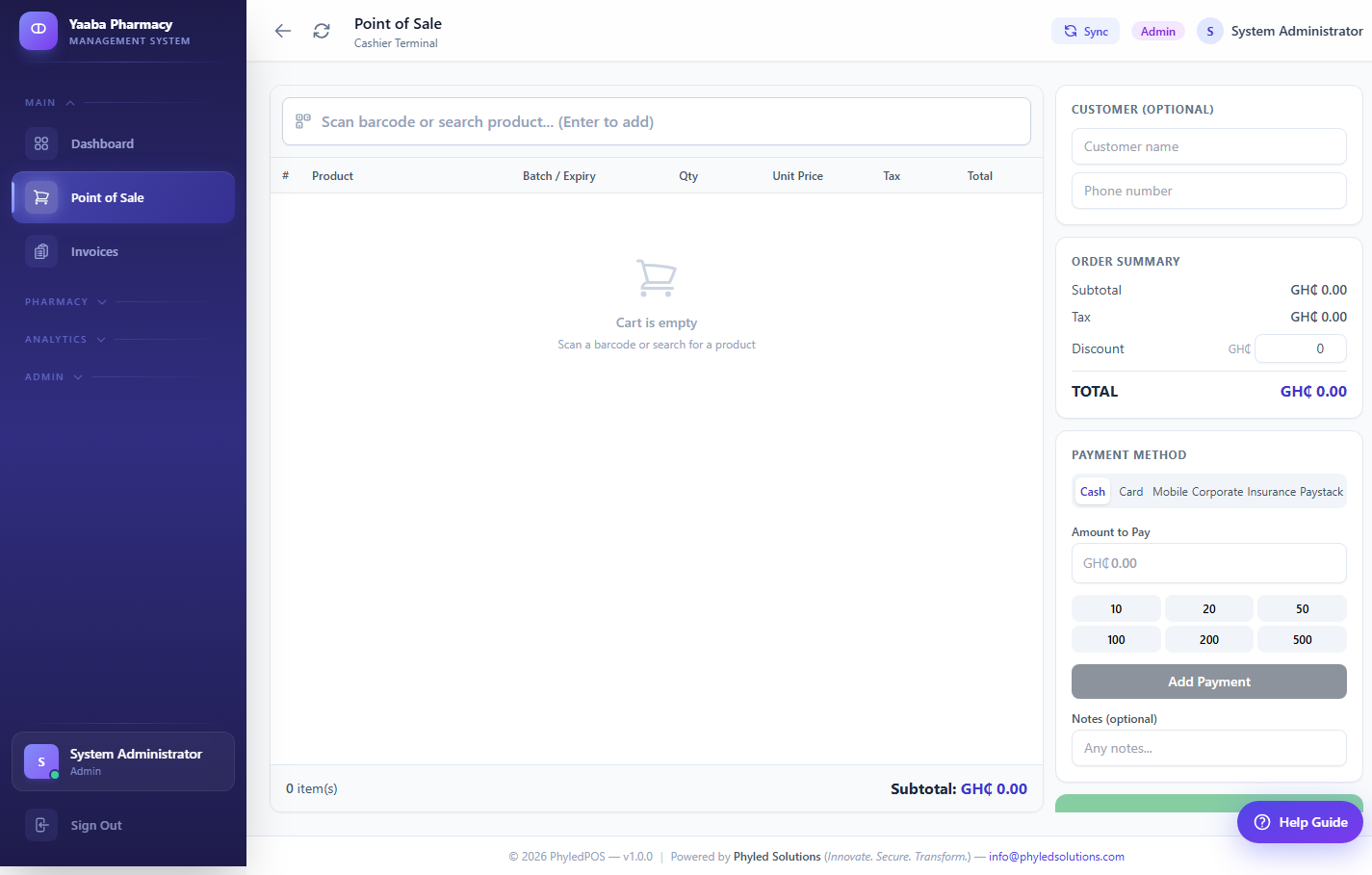Choose the 50 quick amount button
1372x875 pixels.
pyautogui.click(x=1303, y=608)
